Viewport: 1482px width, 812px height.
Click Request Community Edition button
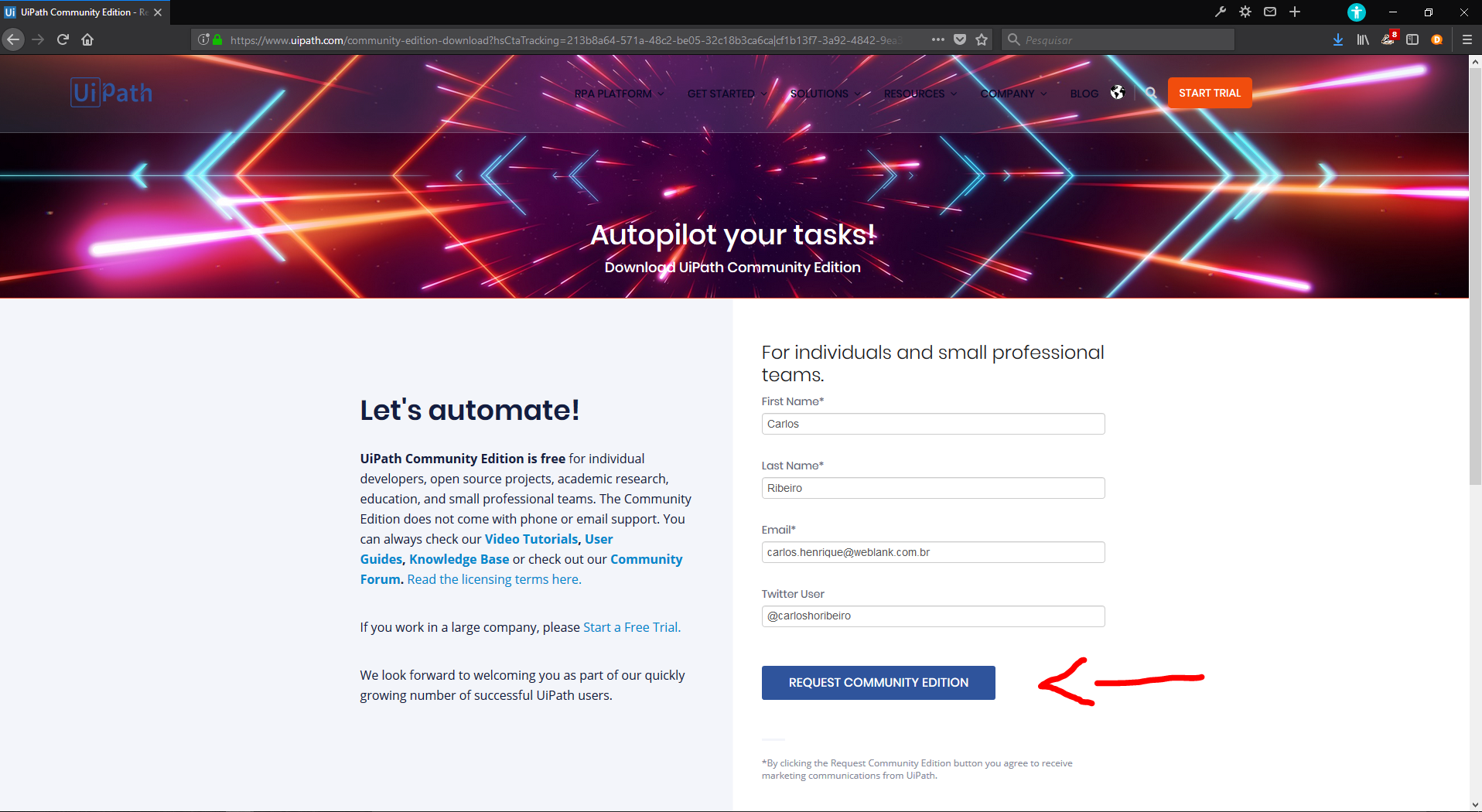(x=878, y=683)
